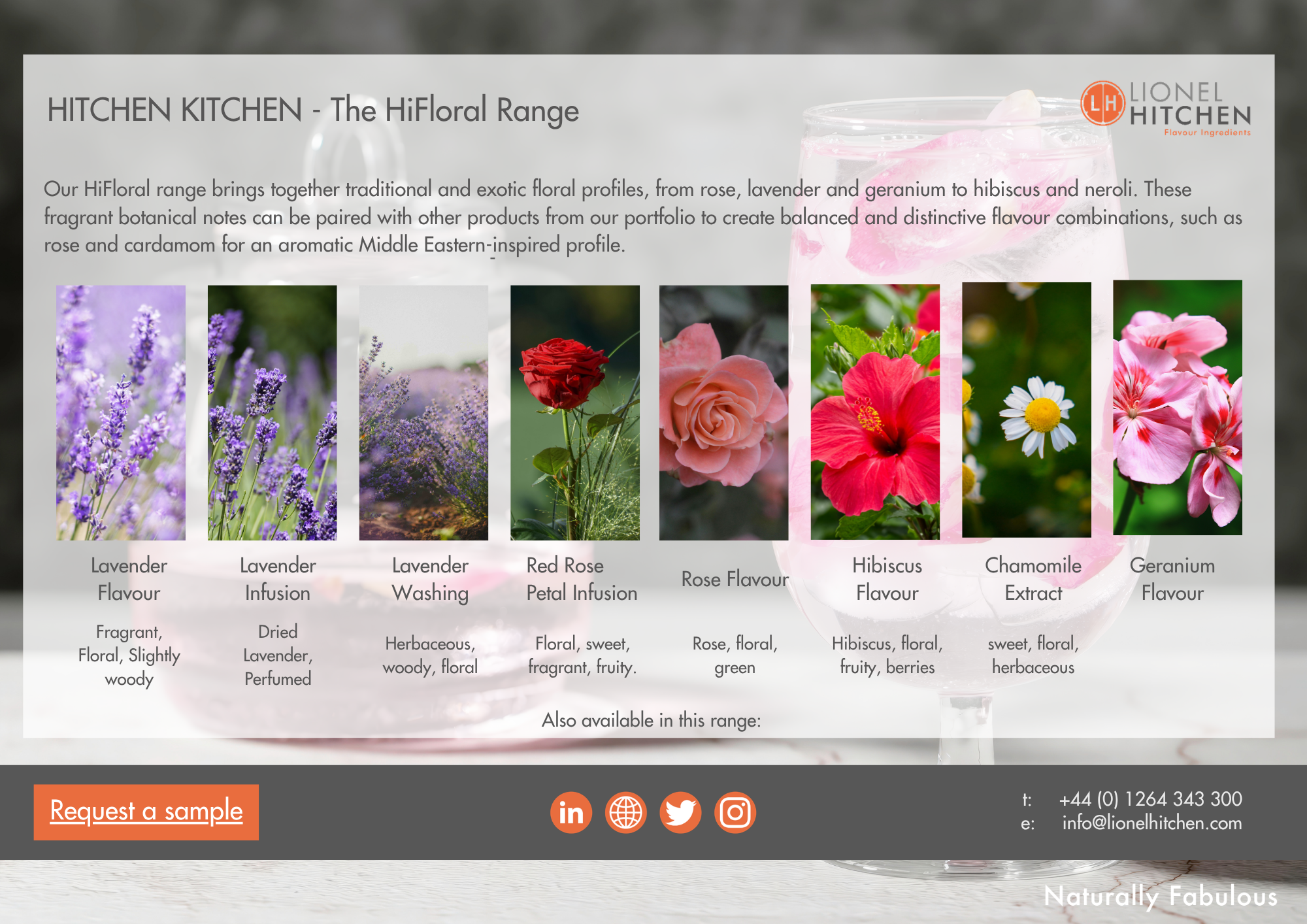
Task: Select the pink rose photo
Action: point(724,412)
